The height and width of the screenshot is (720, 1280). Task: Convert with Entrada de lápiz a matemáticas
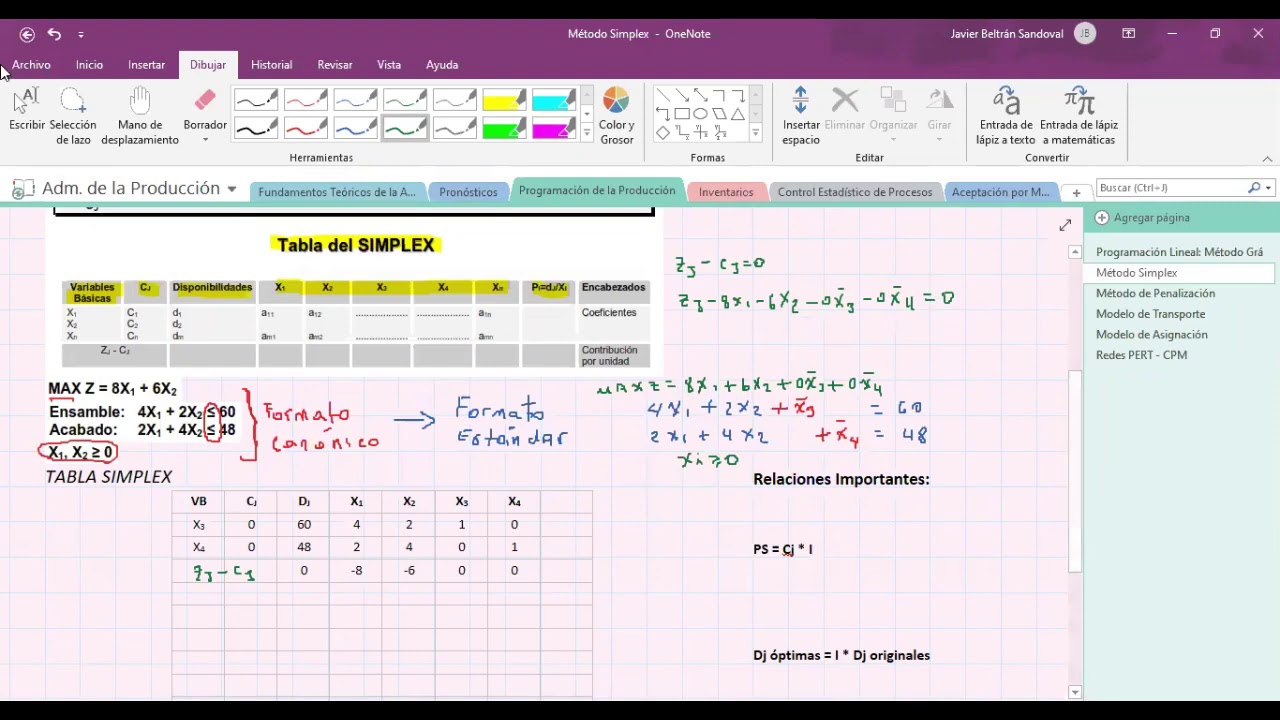(1079, 116)
